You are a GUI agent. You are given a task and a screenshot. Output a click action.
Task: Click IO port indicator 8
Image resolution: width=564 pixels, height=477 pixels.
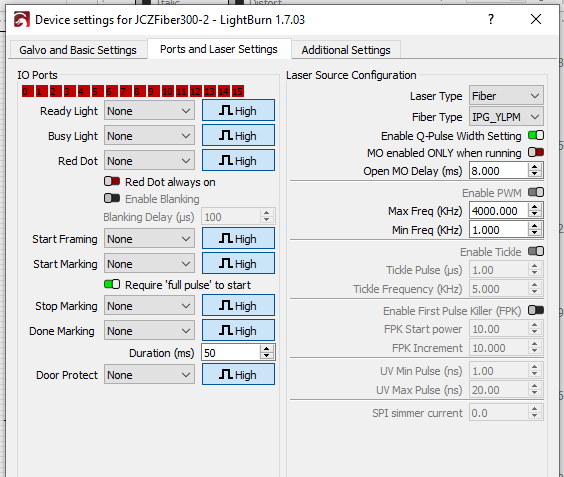(140, 91)
